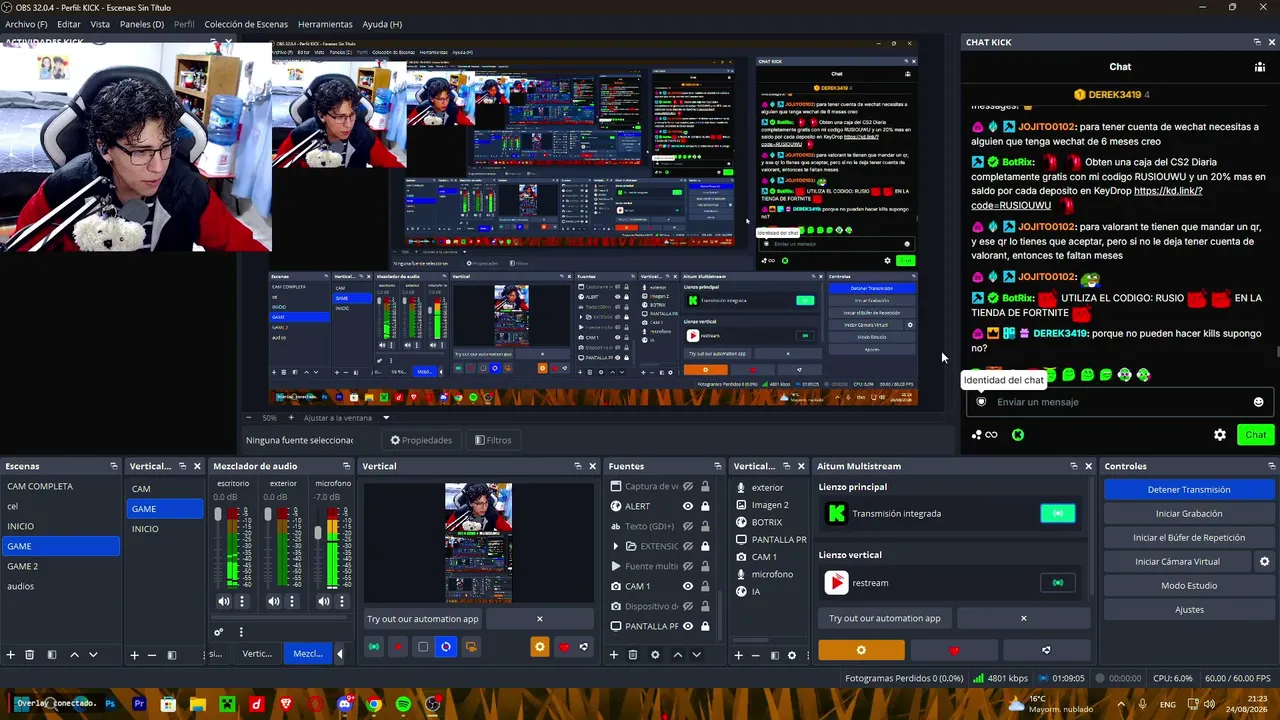
Task: Open emoji picker in chat input
Action: pos(1258,402)
